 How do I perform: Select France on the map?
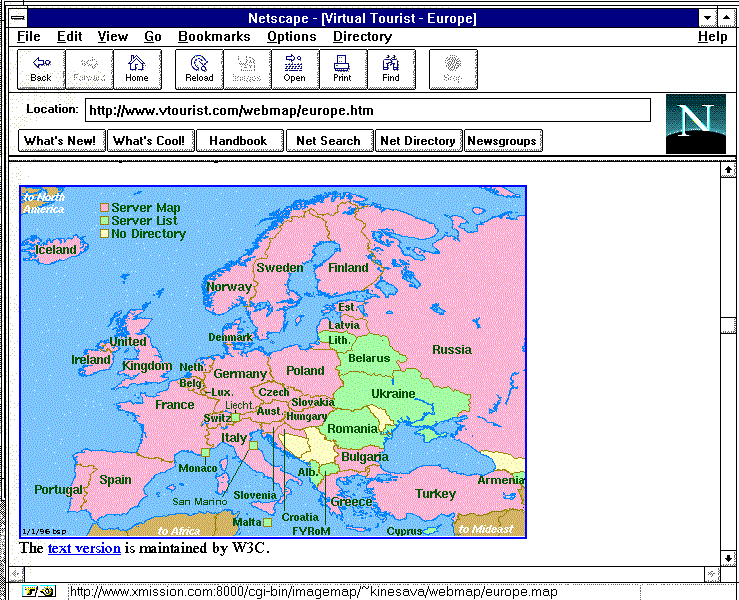coord(174,404)
